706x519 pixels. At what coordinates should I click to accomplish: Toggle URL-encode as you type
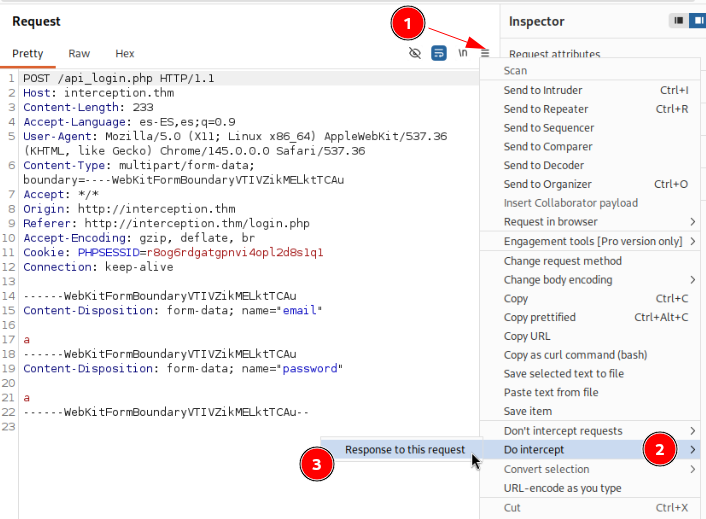coord(590,488)
